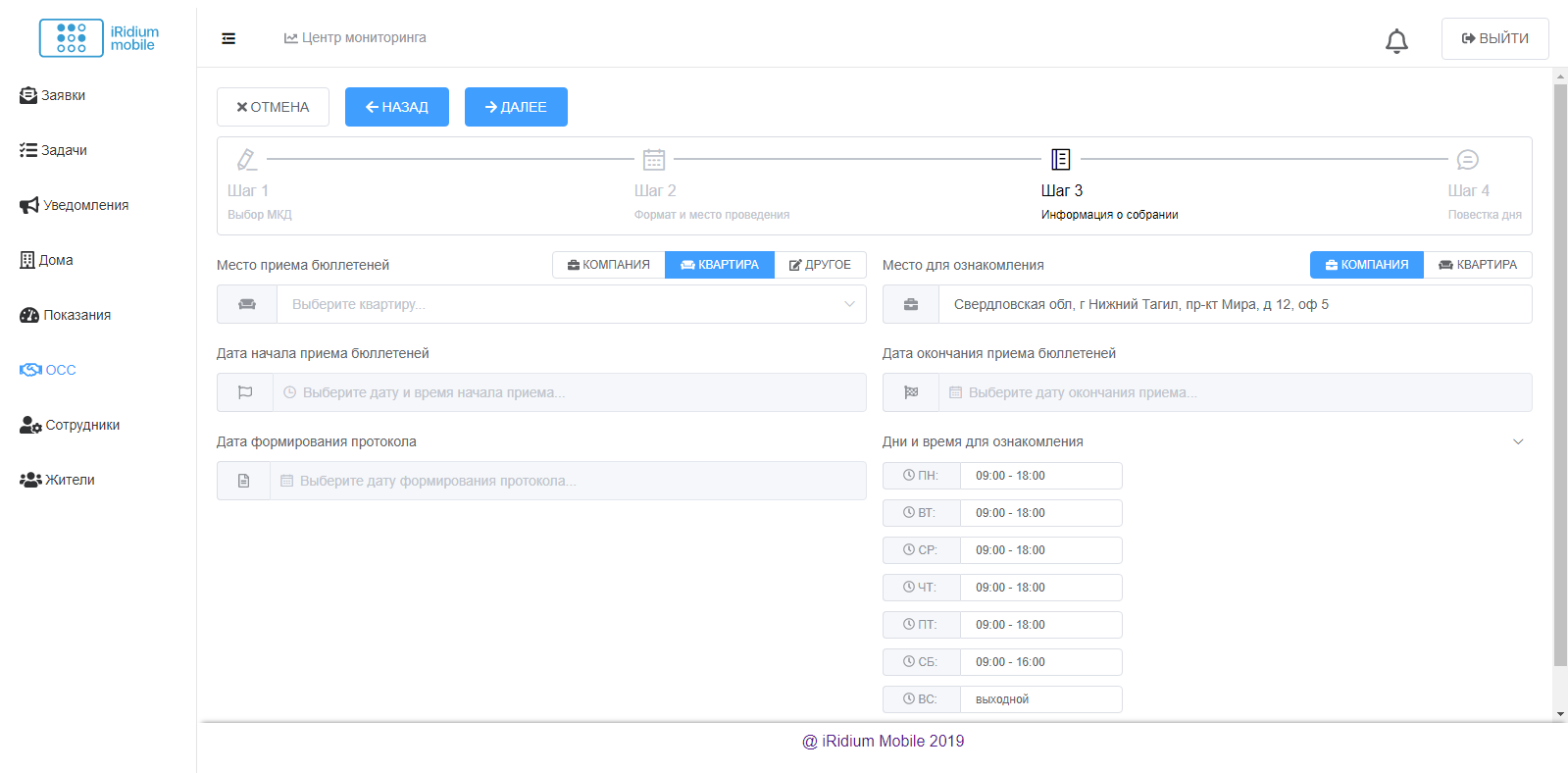Click the ВТ: clock label
1568x773 pixels.
(x=921, y=513)
